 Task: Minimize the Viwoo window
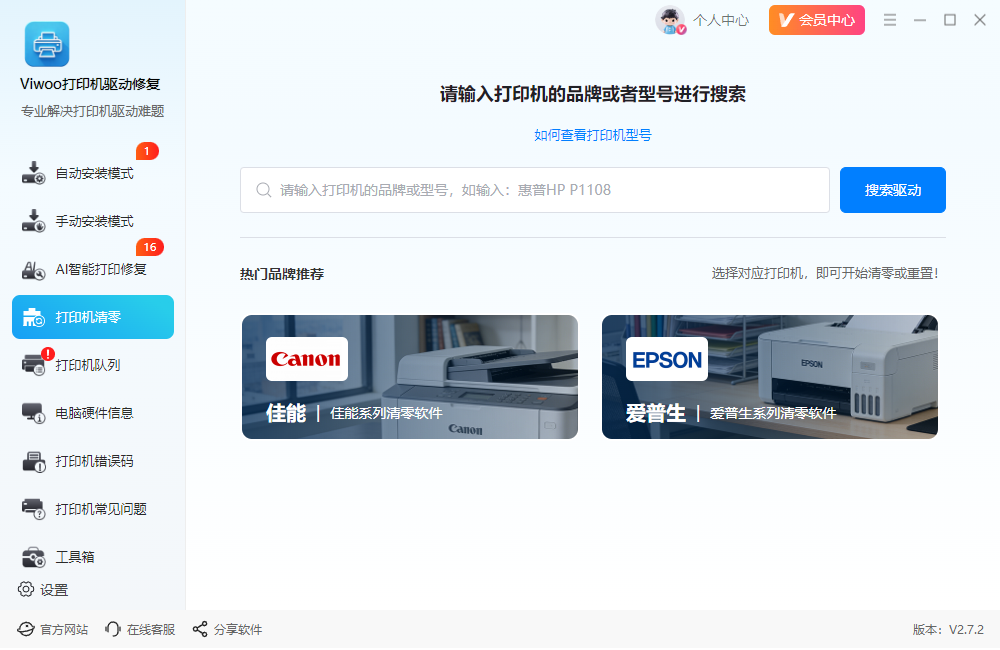(920, 20)
